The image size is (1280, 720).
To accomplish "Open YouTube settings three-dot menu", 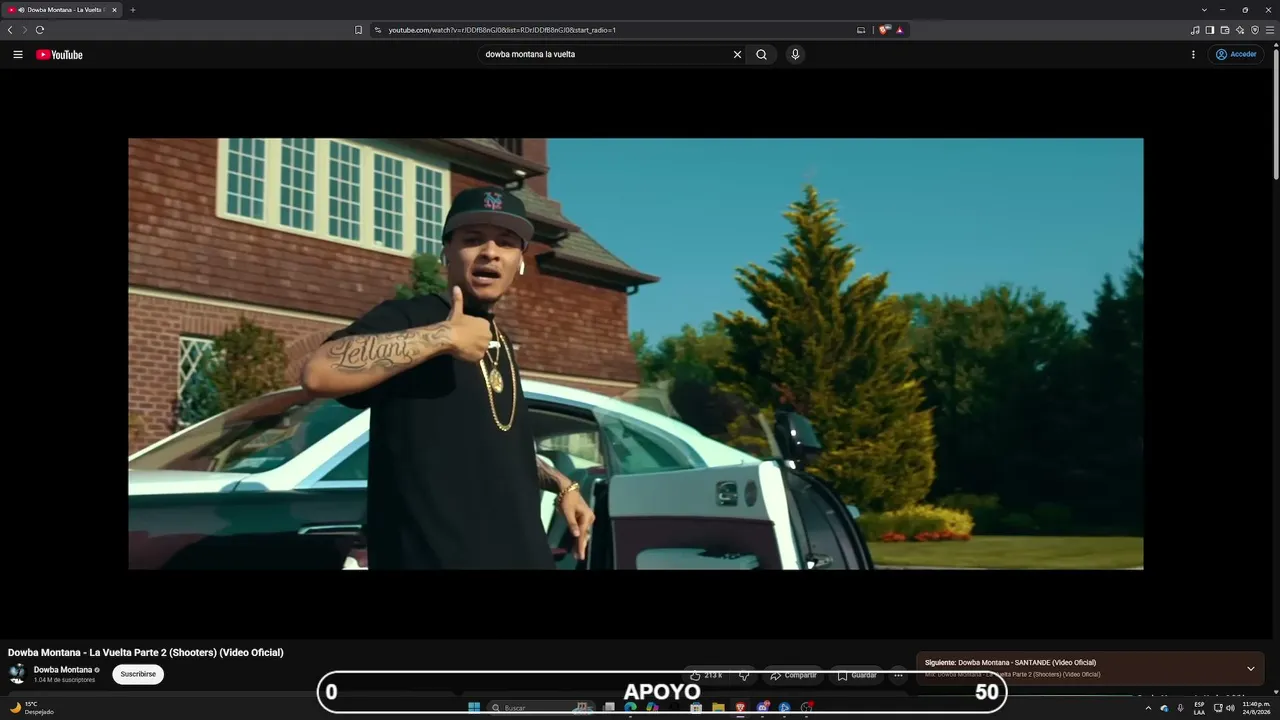I will pyautogui.click(x=1193, y=55).
